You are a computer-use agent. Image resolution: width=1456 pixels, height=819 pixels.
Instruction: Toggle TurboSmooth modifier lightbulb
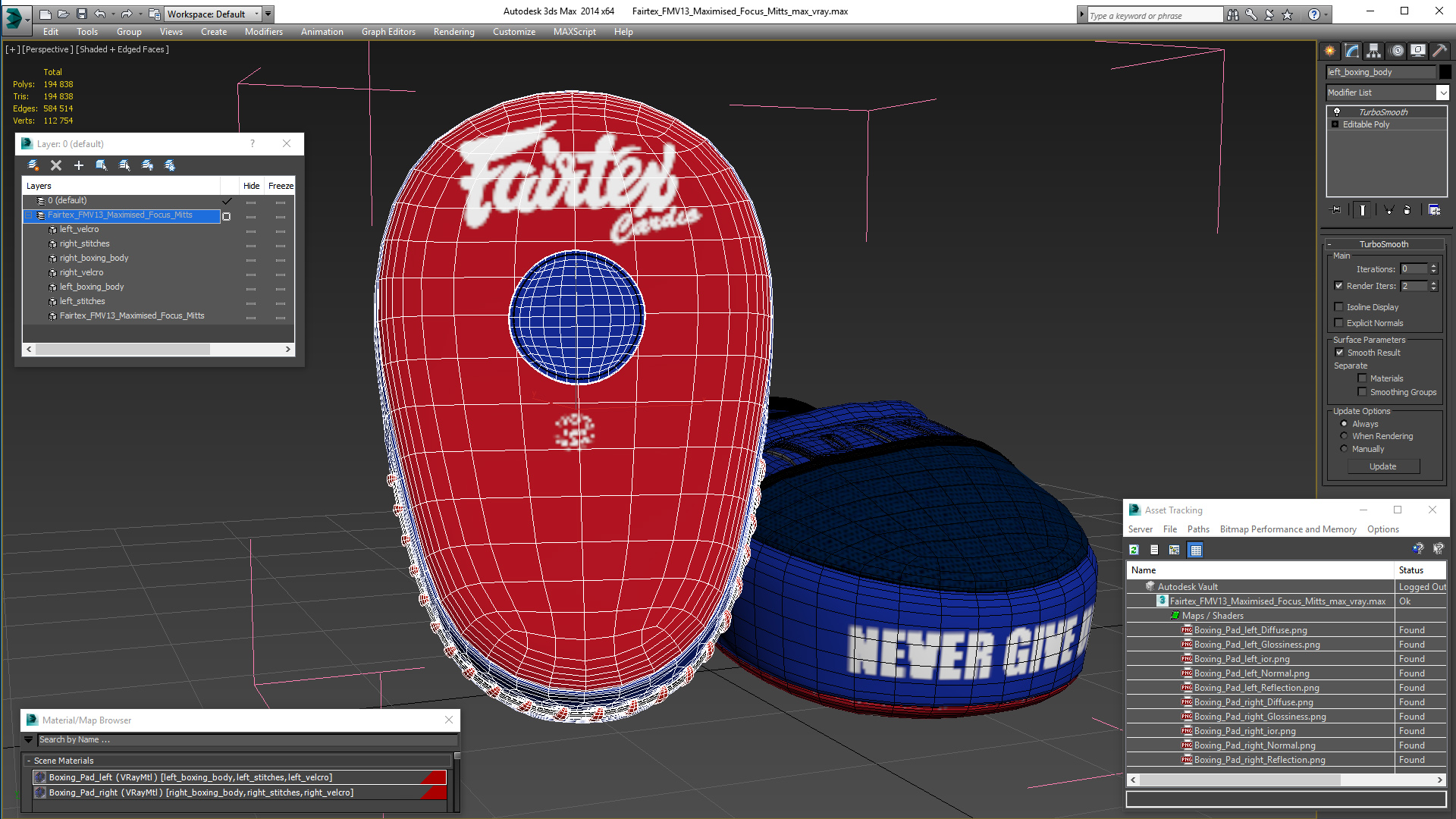click(1337, 112)
